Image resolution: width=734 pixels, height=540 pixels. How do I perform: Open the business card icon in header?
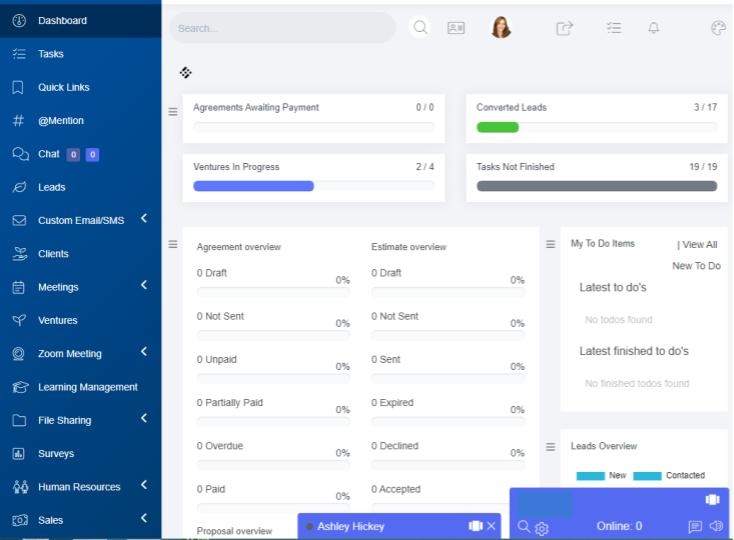[455, 28]
